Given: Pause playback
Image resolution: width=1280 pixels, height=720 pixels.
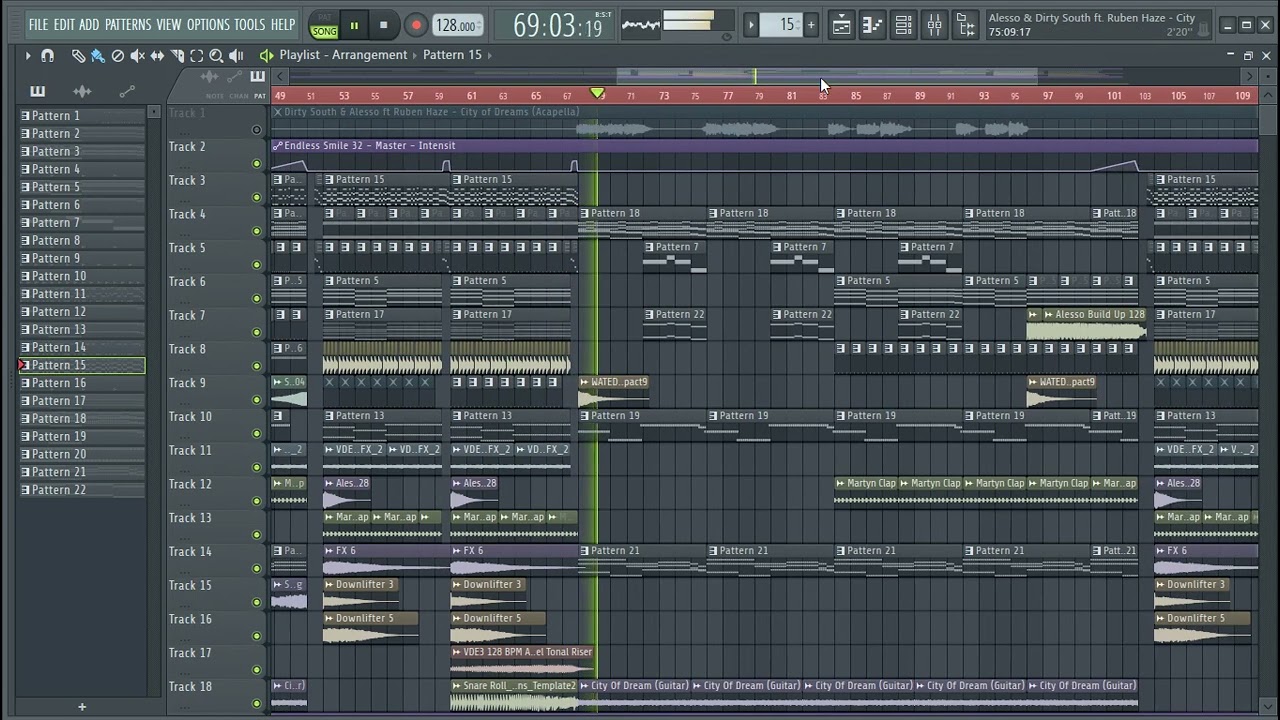Looking at the screenshot, I should click(x=354, y=25).
